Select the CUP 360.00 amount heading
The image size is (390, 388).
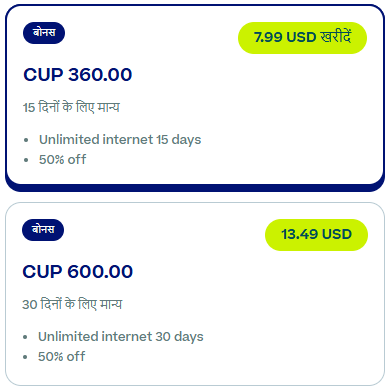pyautogui.click(x=78, y=75)
